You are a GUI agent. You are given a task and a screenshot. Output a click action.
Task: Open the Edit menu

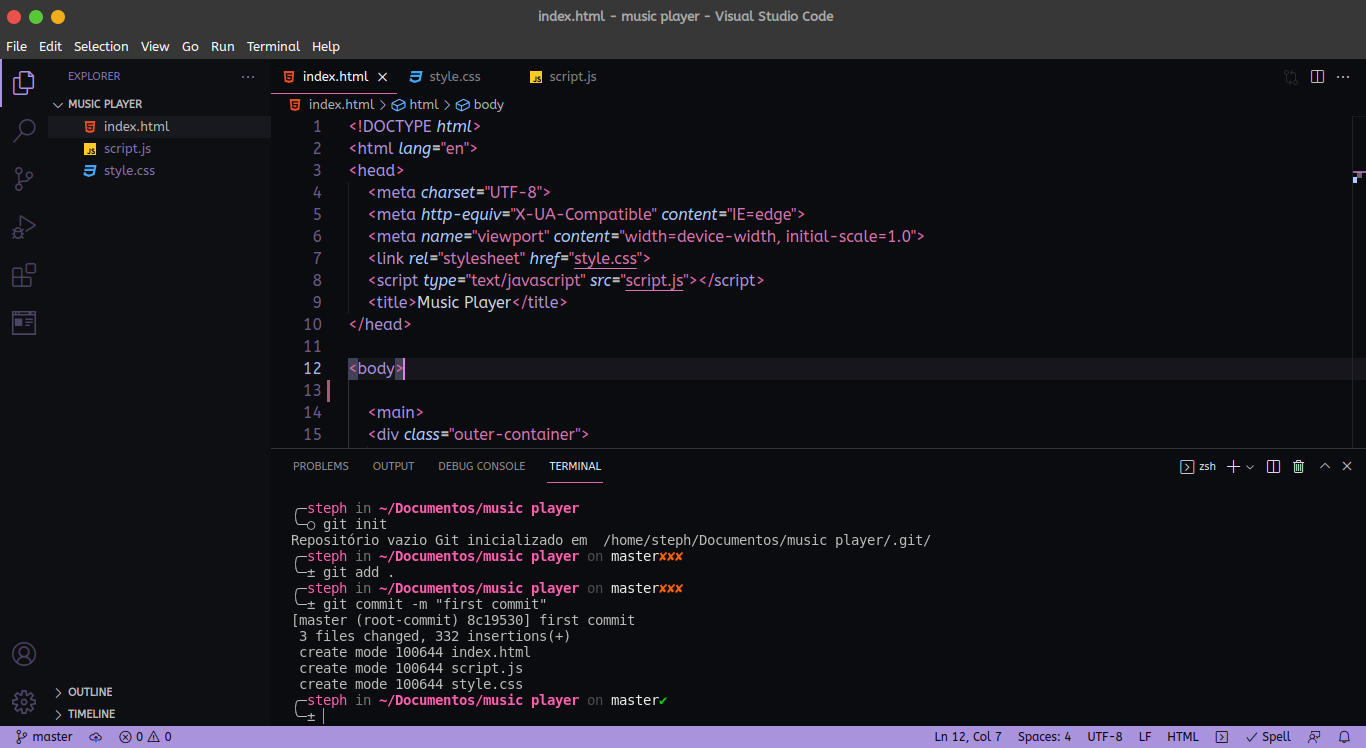click(x=50, y=46)
